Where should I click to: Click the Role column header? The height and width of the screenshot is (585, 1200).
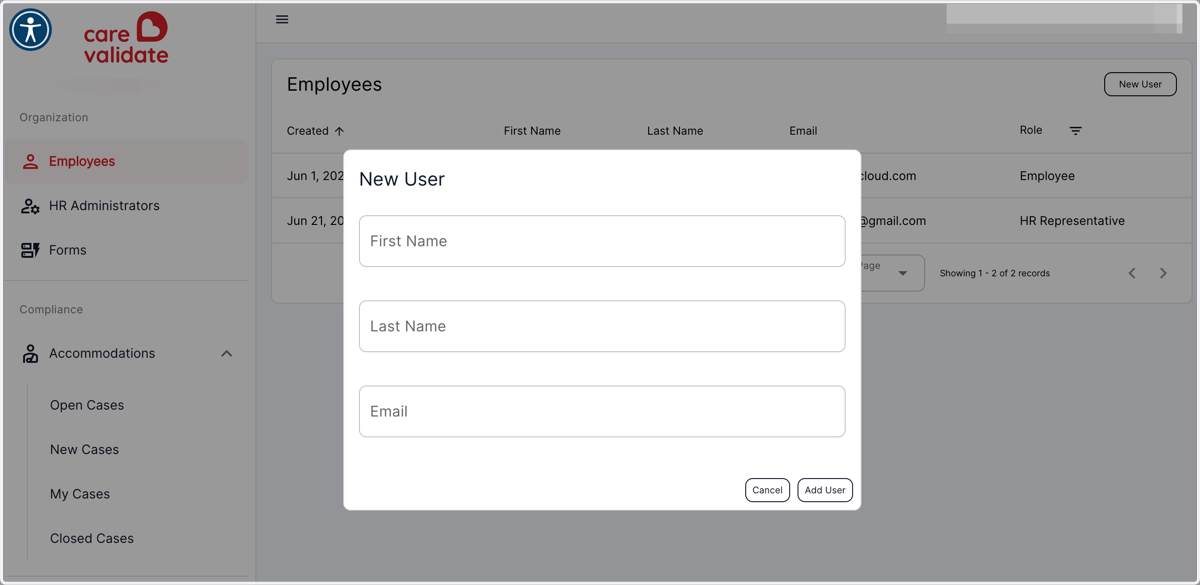tap(1031, 130)
